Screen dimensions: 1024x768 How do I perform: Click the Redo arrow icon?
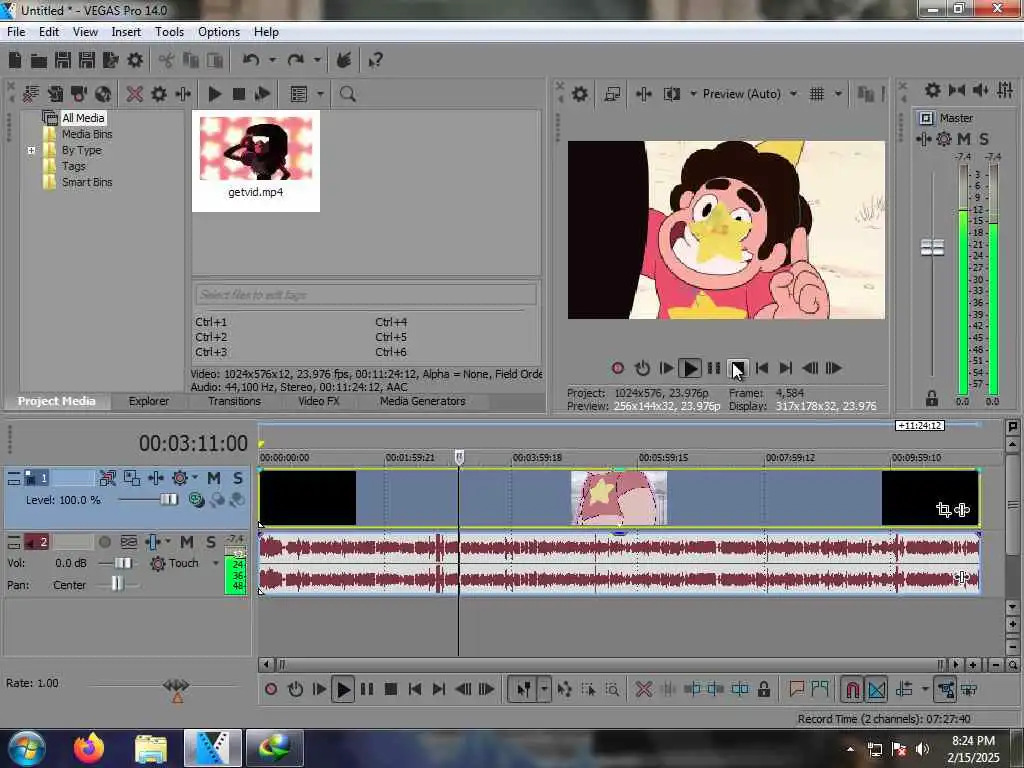pos(296,60)
